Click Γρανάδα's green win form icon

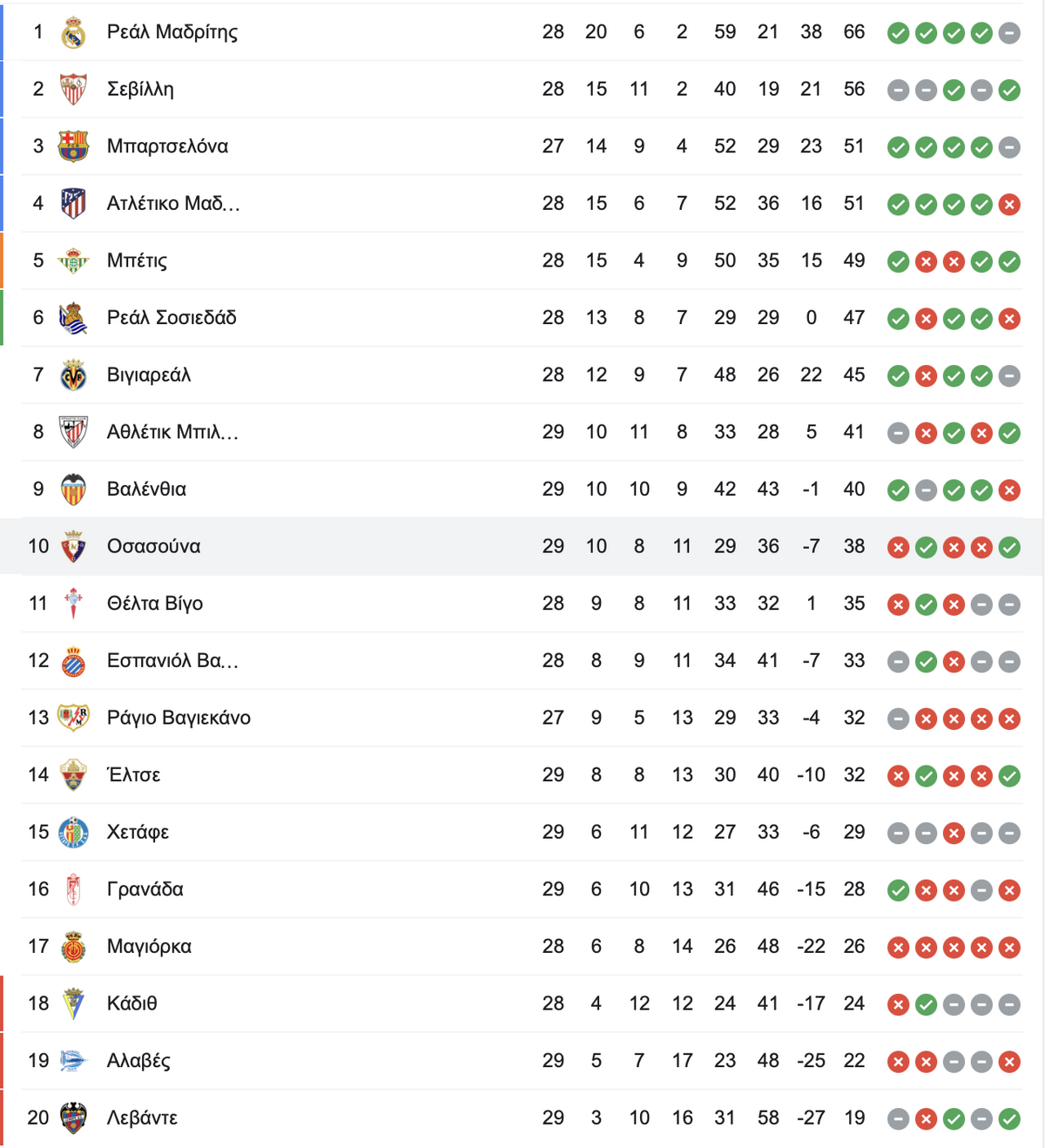click(x=898, y=890)
